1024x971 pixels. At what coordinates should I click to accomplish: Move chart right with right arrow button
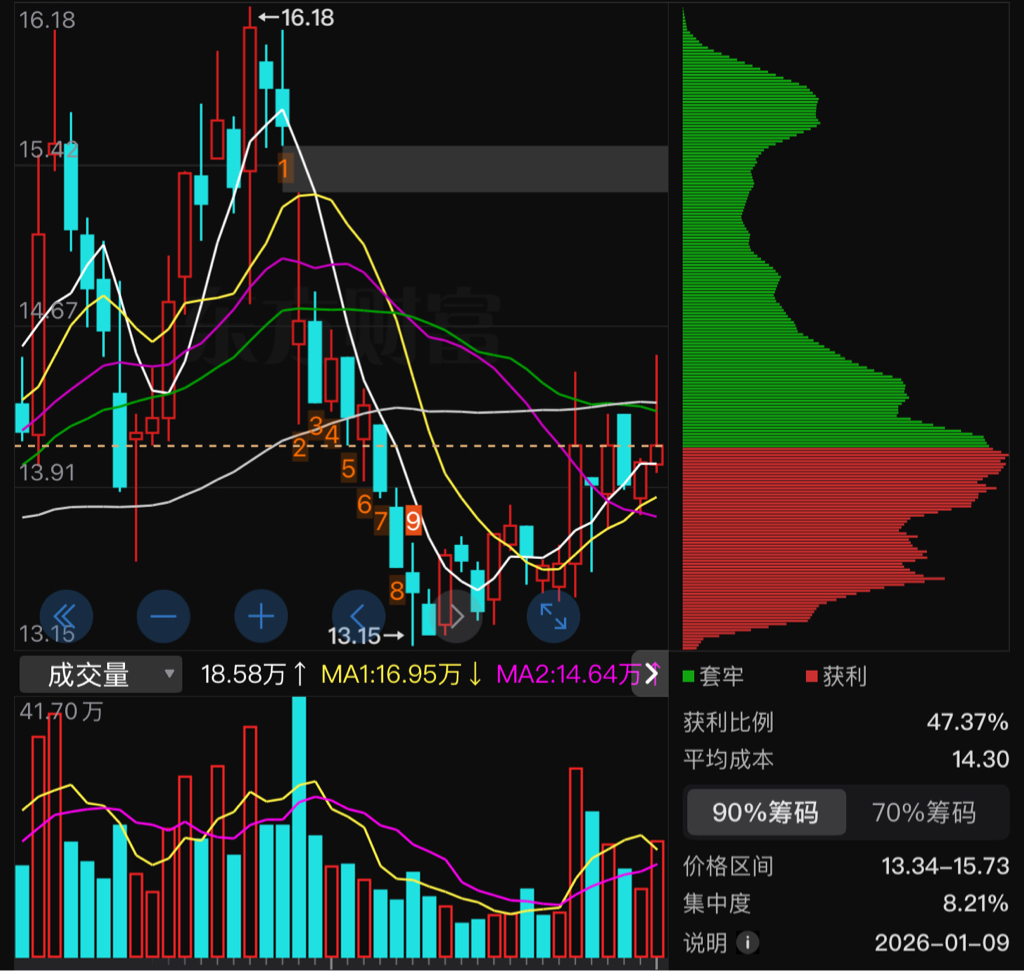tap(456, 616)
